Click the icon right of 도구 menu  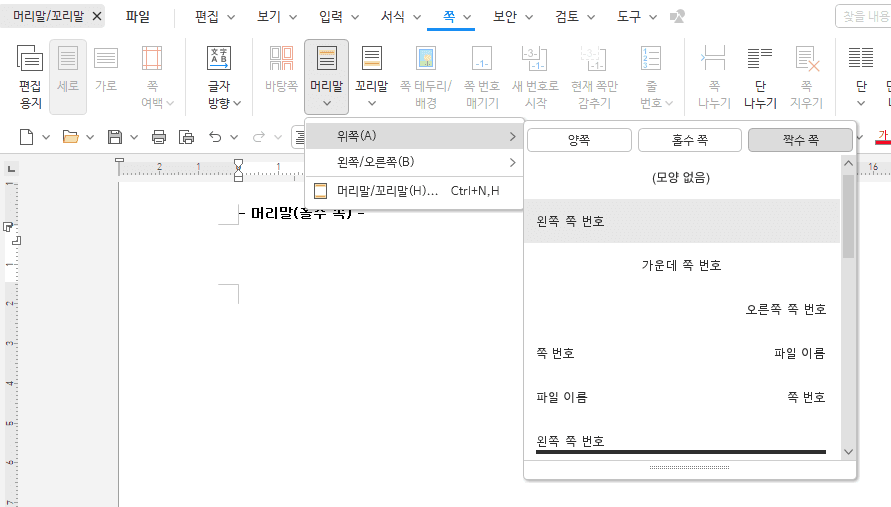(677, 16)
